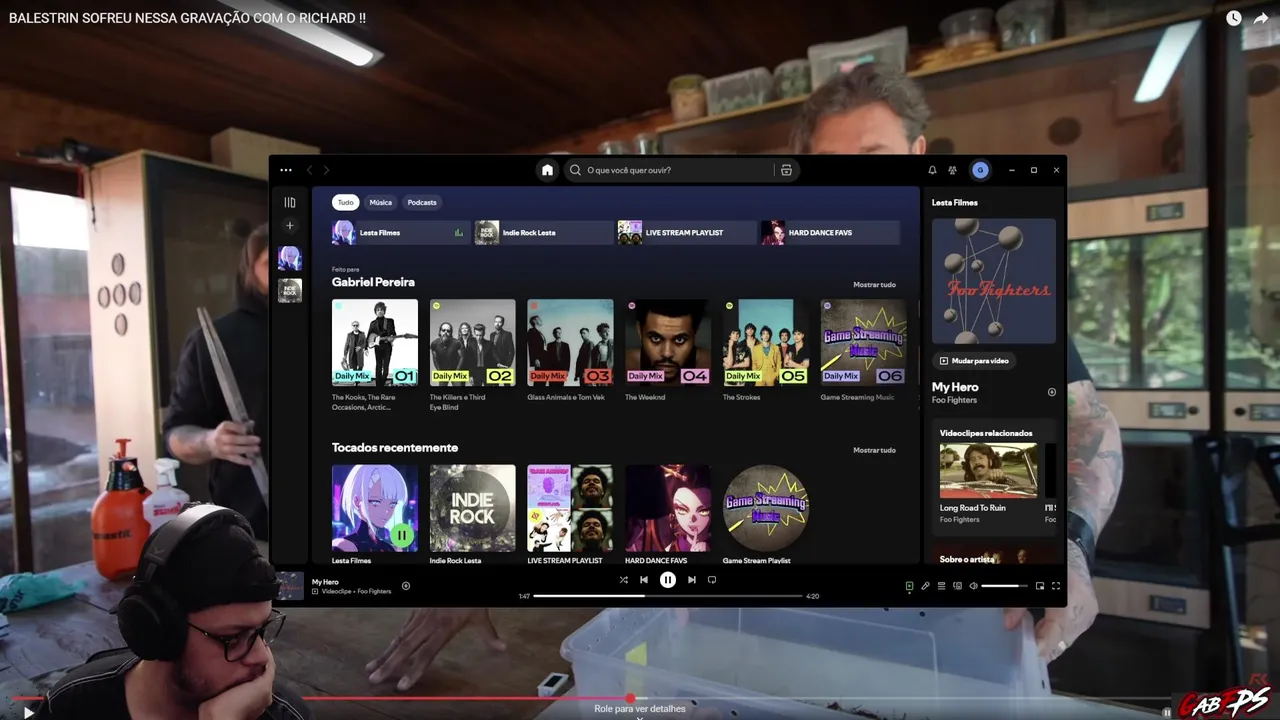Open the miniplayer icon
This screenshot has height=720, width=1280.
(x=1039, y=586)
